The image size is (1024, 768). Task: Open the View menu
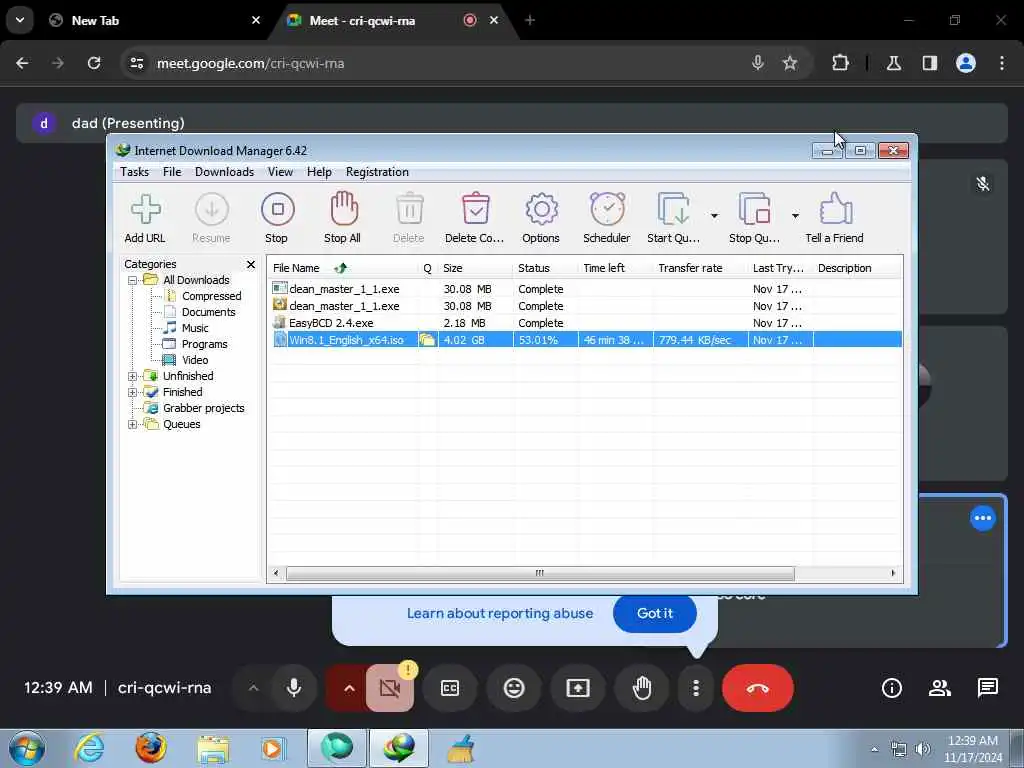(280, 172)
